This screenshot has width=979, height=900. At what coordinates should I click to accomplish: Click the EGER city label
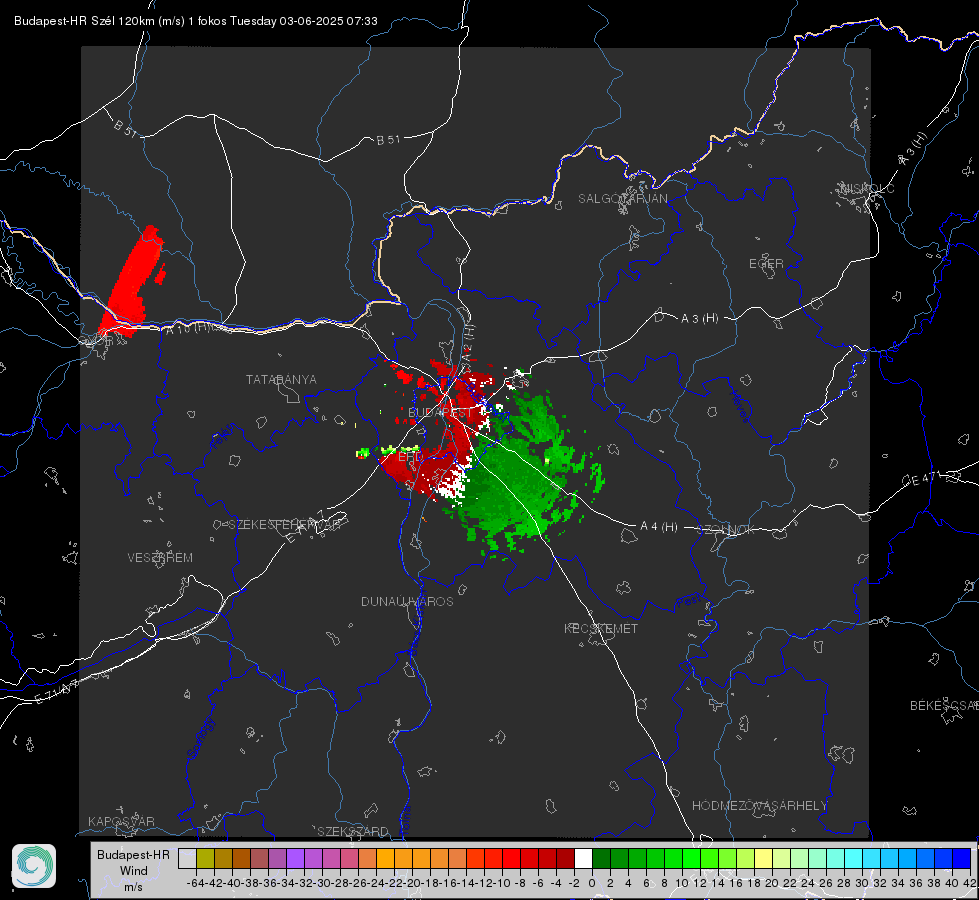click(766, 264)
